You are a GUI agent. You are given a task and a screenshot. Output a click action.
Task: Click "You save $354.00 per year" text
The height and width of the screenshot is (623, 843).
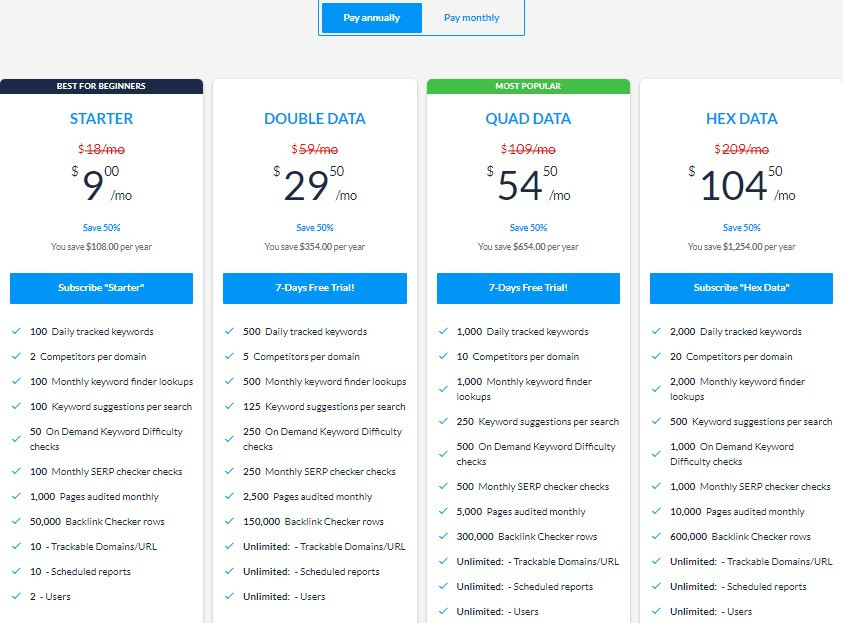pyautogui.click(x=315, y=247)
